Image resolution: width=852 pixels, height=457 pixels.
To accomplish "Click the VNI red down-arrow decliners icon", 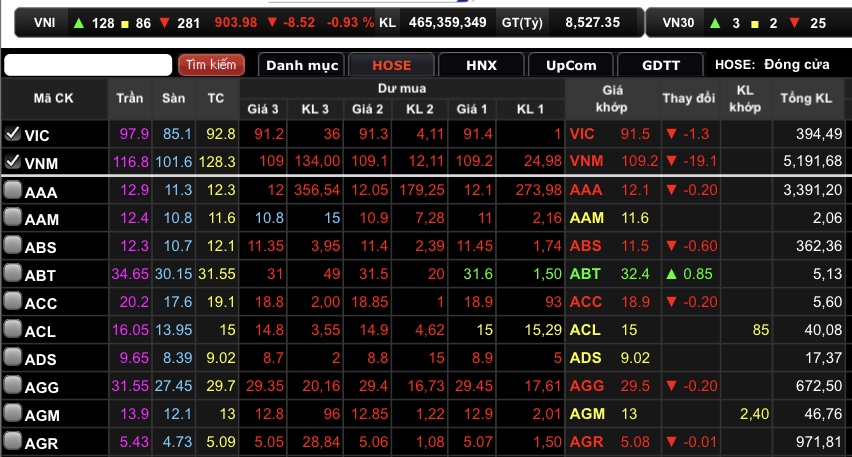I will pyautogui.click(x=164, y=22).
